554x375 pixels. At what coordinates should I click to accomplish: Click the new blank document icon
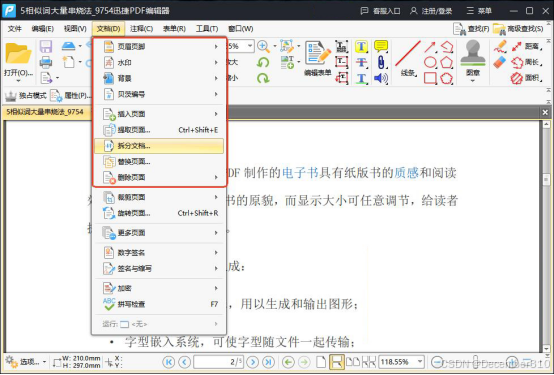(x=69, y=62)
